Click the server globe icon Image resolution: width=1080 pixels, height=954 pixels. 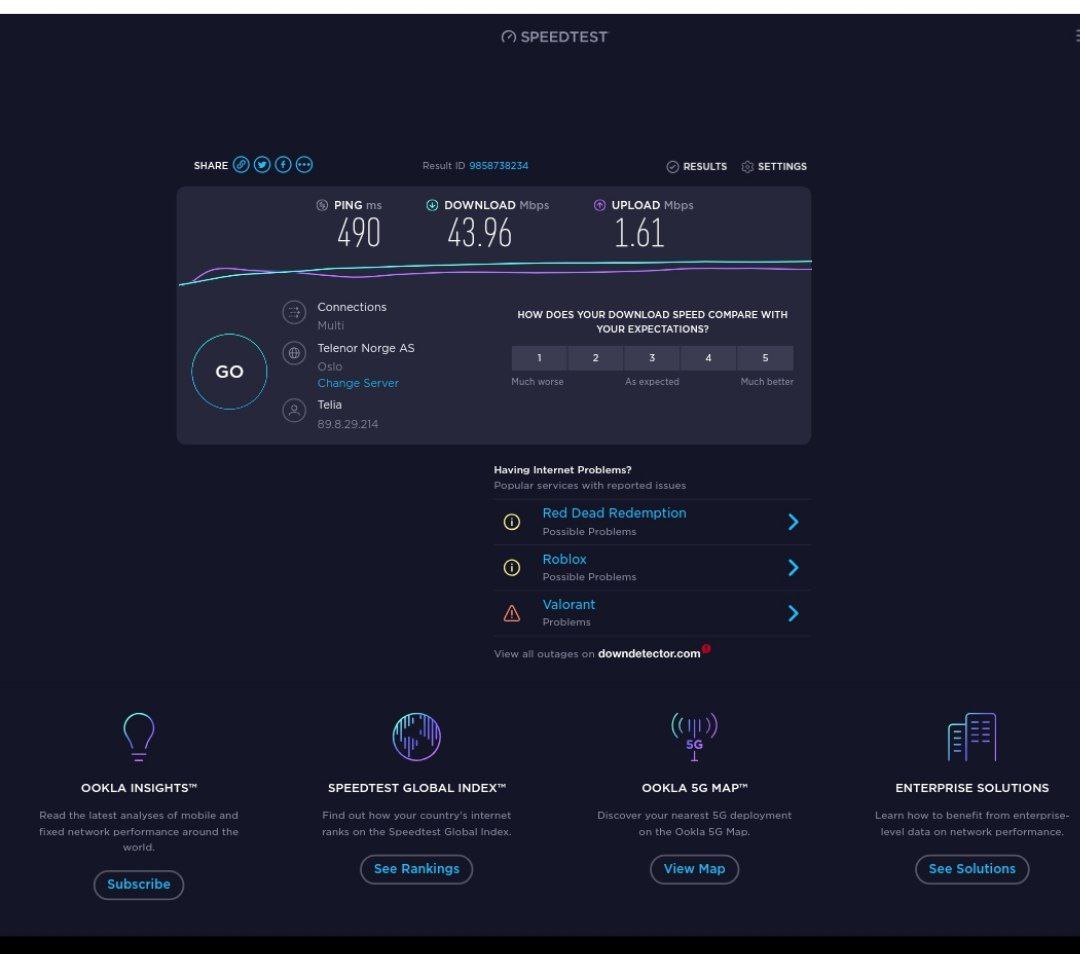[294, 353]
